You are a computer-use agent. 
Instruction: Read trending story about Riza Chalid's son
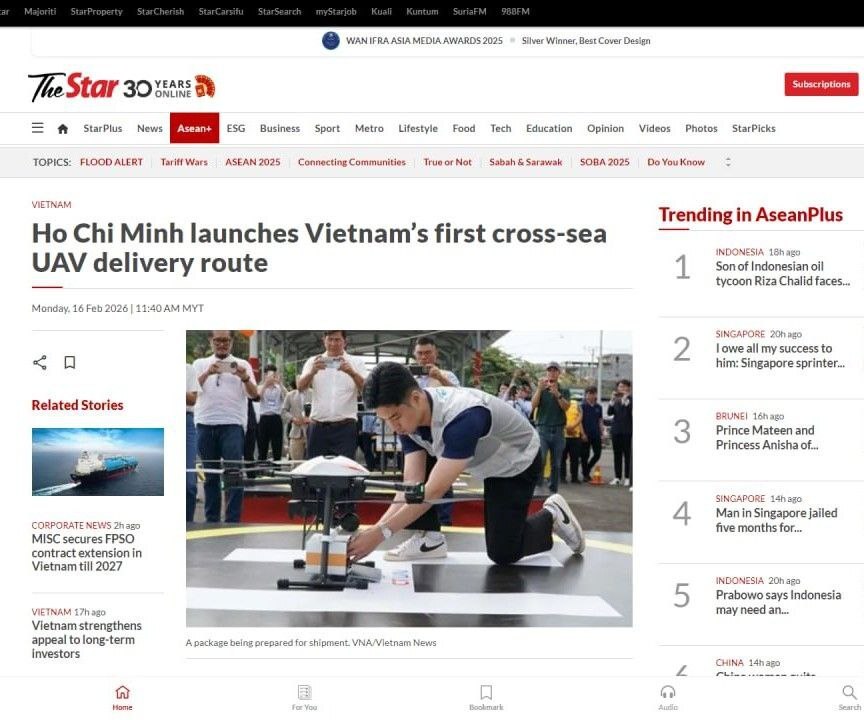click(782, 273)
